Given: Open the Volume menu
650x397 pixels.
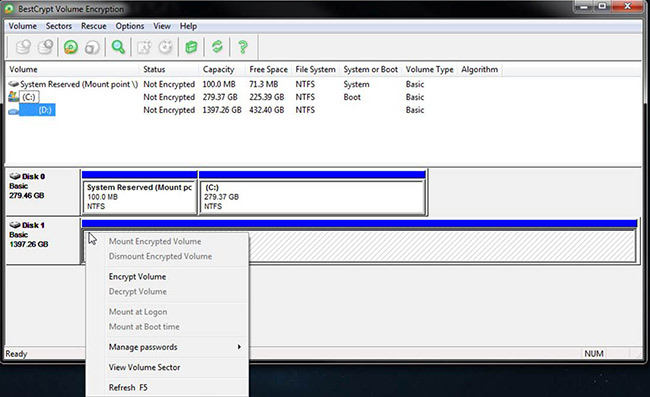Looking at the screenshot, I should [23, 26].
